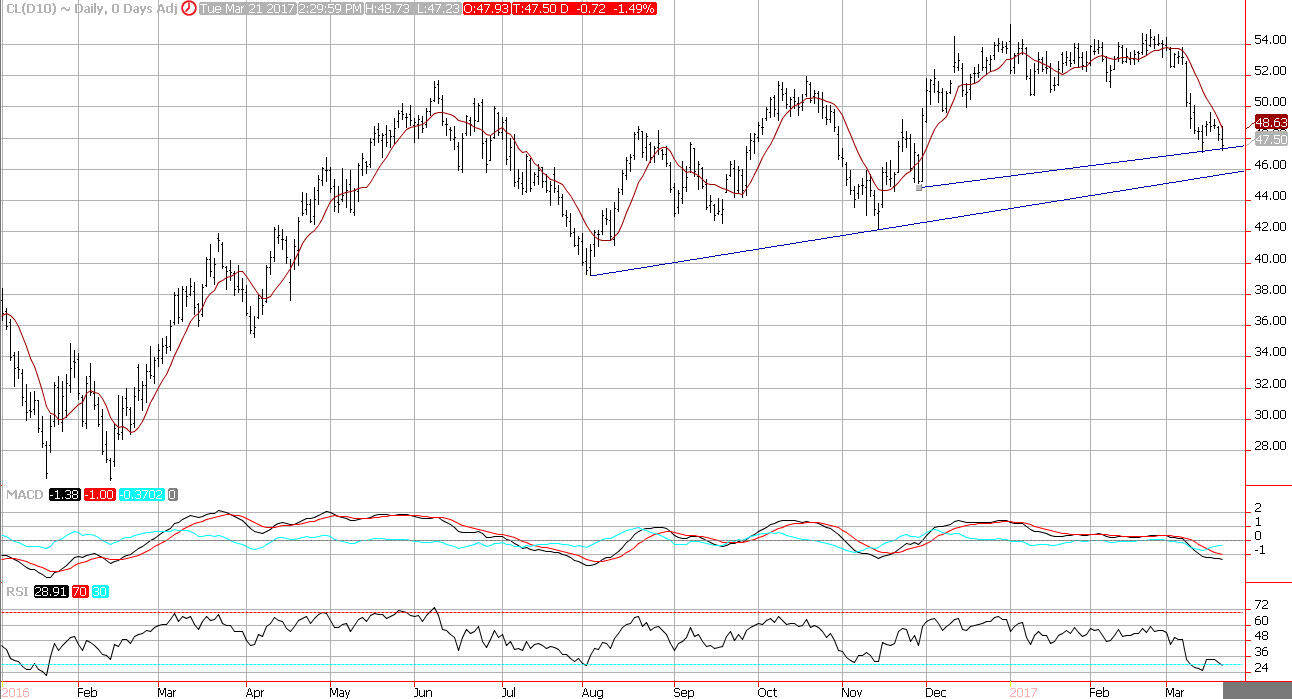The image size is (1292, 699).
Task: Click the cyan MACD histogram -0.3702 box
Action: (x=141, y=494)
